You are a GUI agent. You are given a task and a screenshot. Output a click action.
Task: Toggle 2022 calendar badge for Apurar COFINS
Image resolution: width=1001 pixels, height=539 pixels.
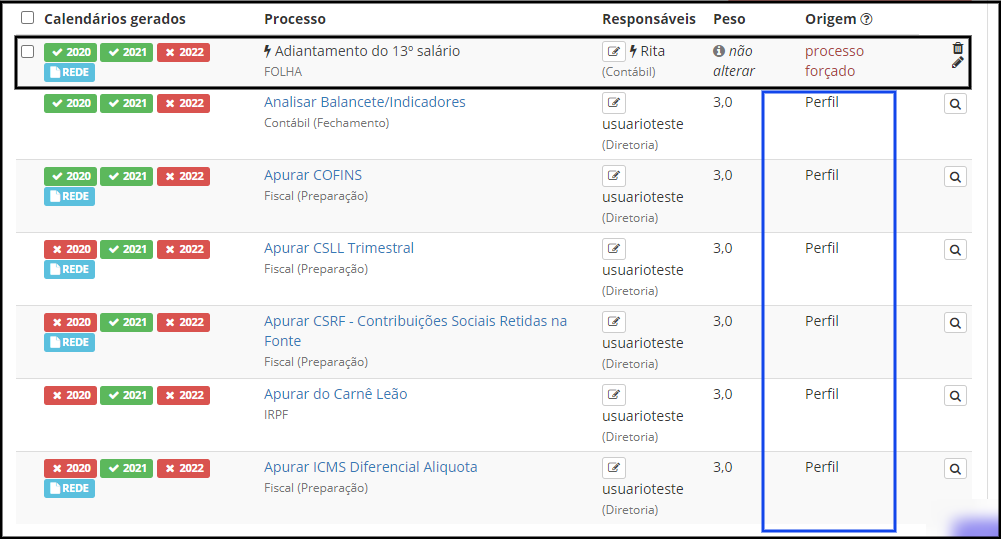click(184, 176)
